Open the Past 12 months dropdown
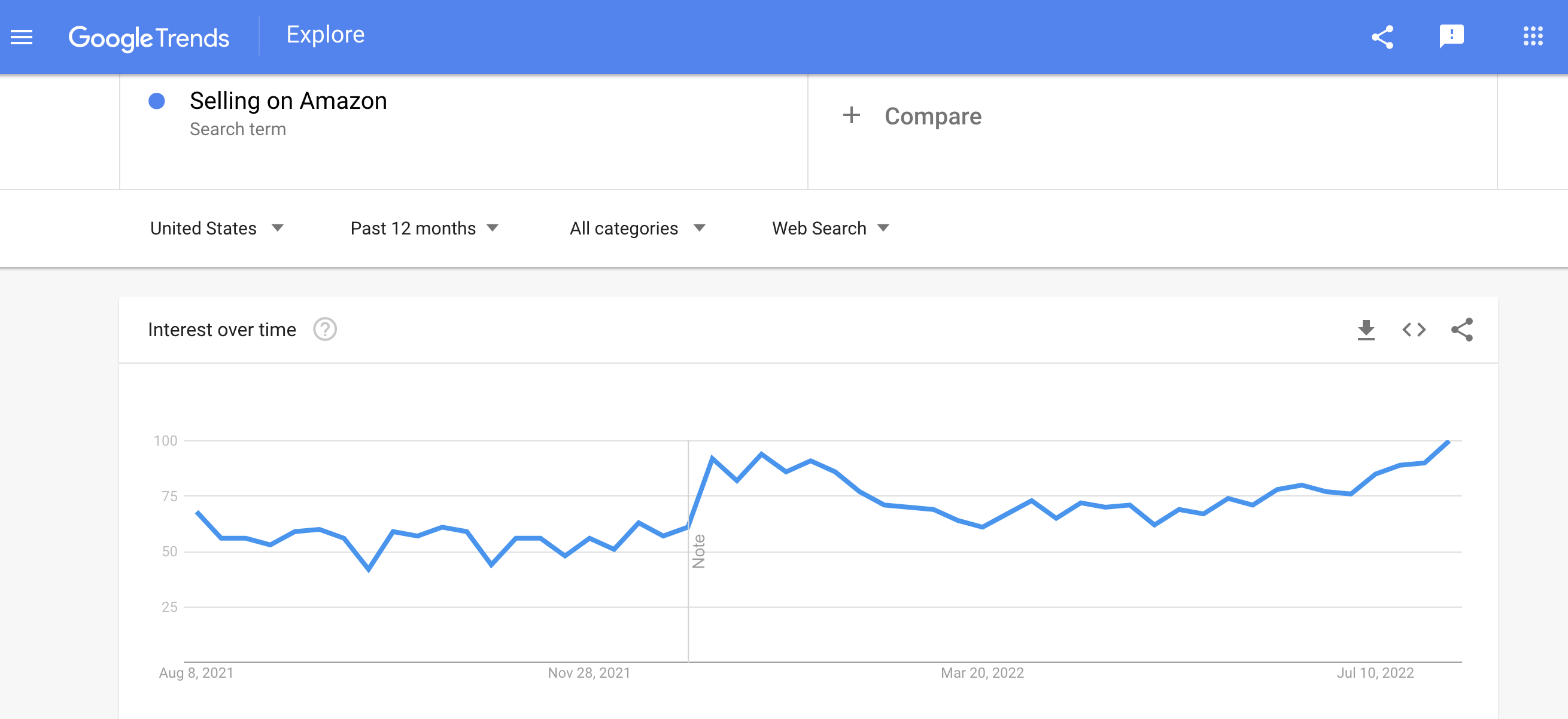The image size is (1568, 719). (424, 228)
